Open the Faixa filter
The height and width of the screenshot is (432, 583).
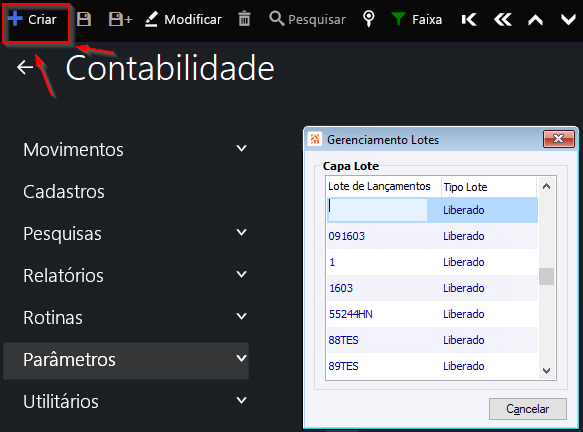416,19
